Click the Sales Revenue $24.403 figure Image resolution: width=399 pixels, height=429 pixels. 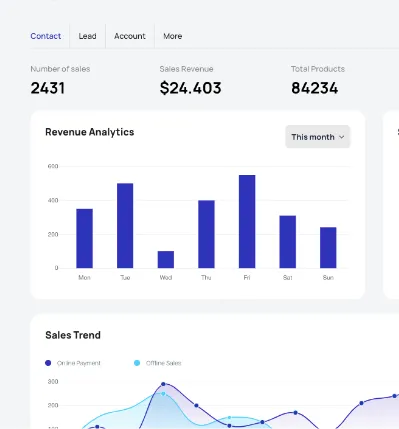point(190,88)
